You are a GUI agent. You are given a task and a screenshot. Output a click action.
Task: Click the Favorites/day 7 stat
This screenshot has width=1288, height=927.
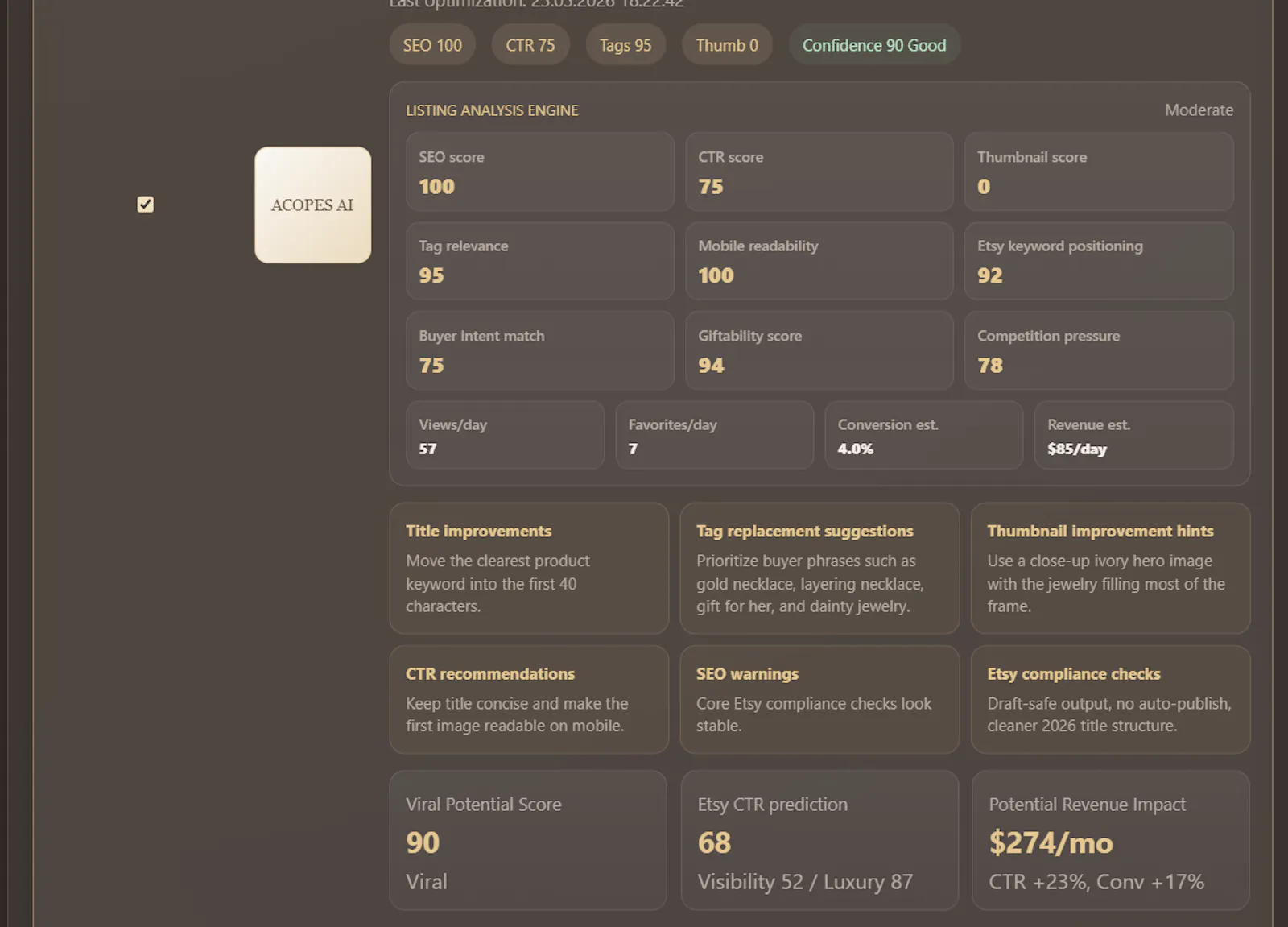pyautogui.click(x=714, y=435)
